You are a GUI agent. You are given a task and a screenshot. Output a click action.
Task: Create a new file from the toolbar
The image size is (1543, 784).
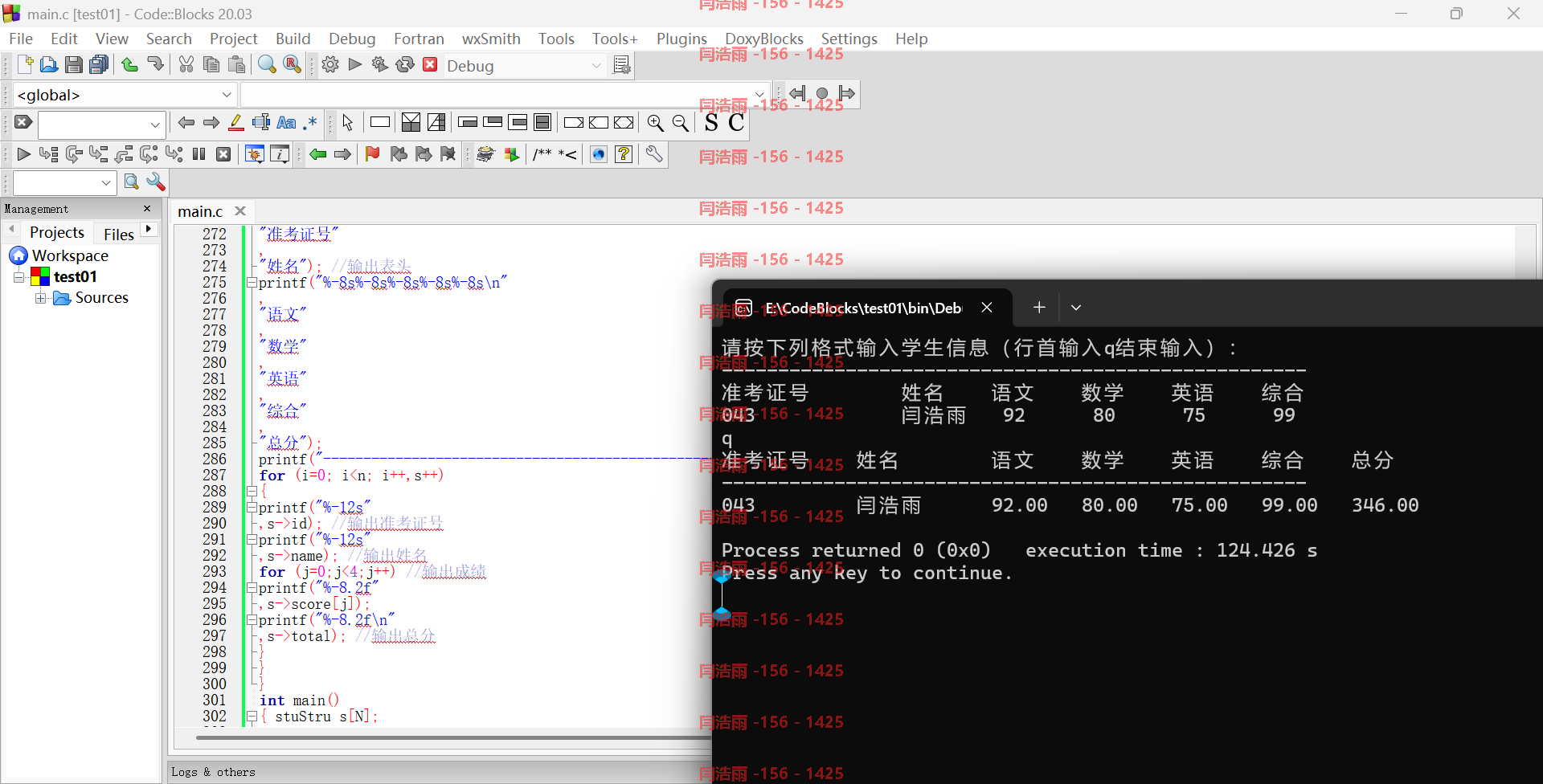point(24,65)
